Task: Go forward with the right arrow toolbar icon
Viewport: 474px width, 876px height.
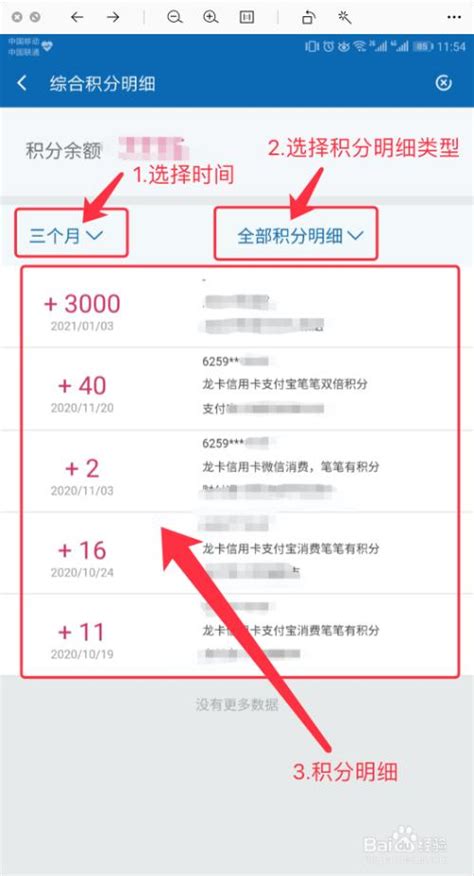Action: [x=113, y=17]
